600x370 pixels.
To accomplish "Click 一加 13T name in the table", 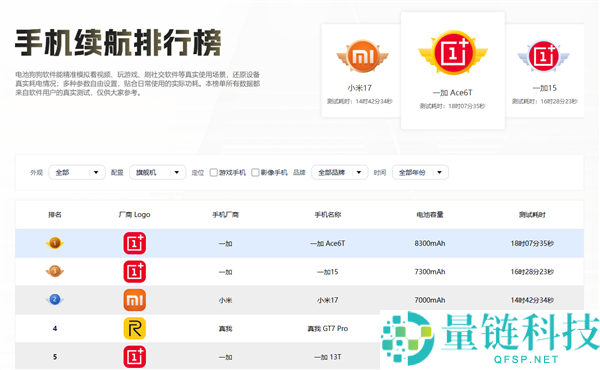I will pos(328,357).
